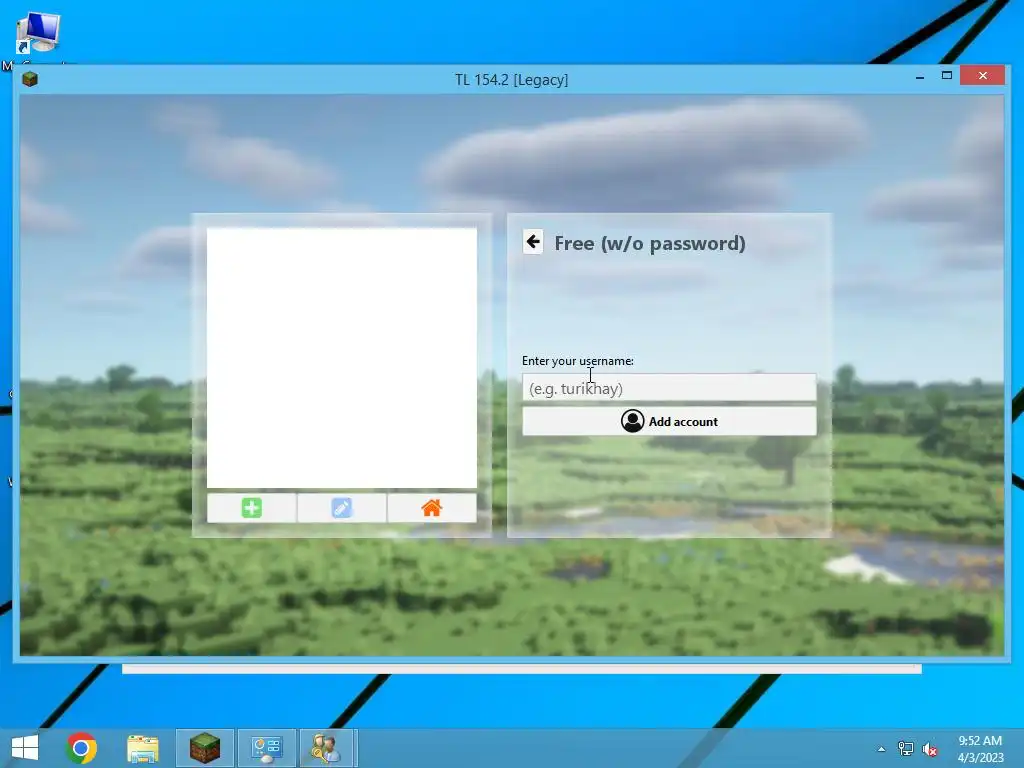Click the TL launcher icon in title bar
This screenshot has width=1024, height=768.
coord(30,79)
